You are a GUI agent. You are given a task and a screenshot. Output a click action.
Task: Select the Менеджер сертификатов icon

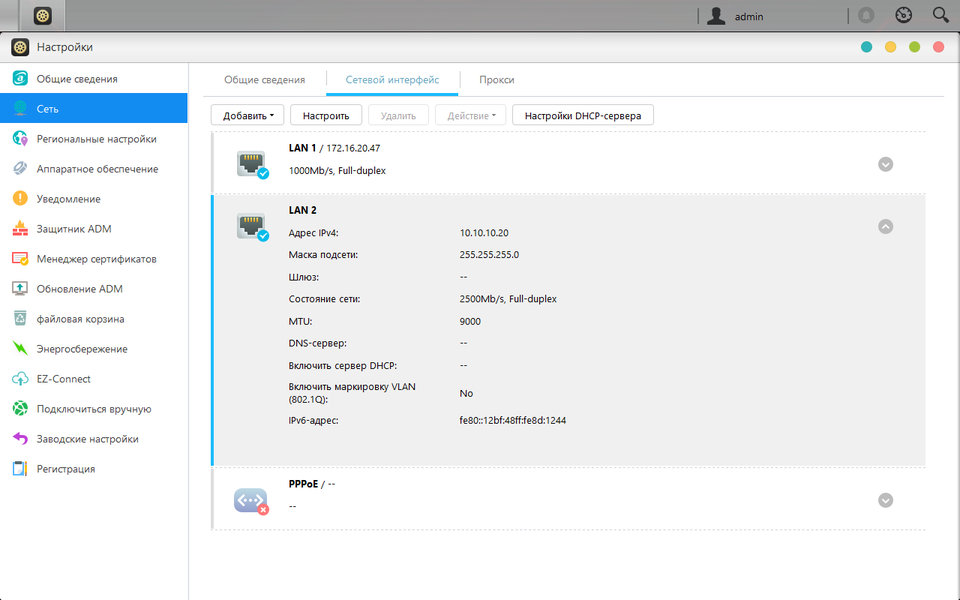point(20,258)
